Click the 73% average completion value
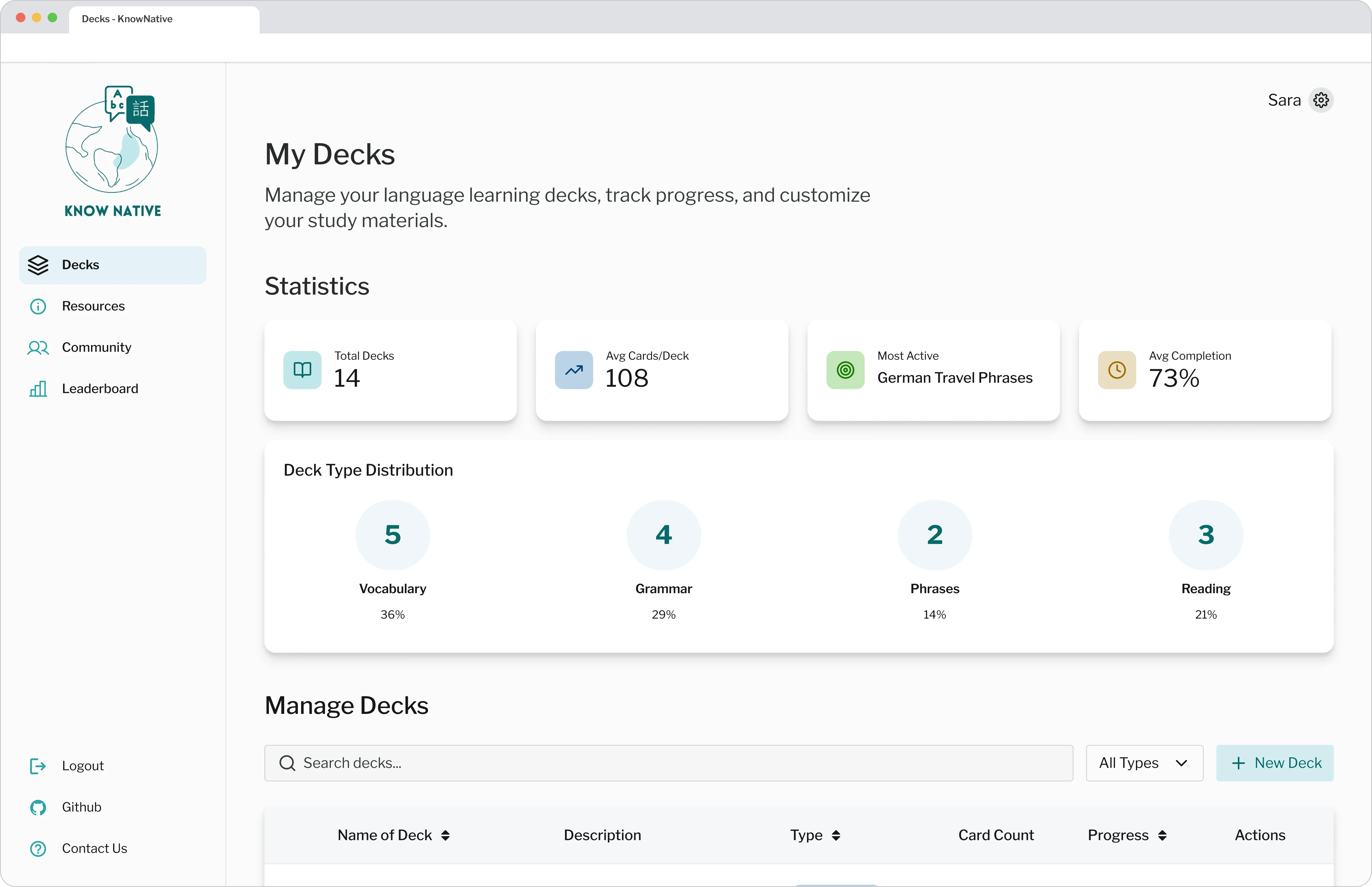The image size is (1372, 887). pos(1174,379)
